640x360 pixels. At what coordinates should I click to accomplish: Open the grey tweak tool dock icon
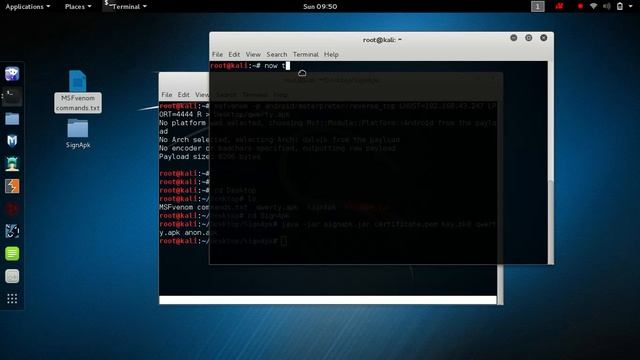(12, 276)
